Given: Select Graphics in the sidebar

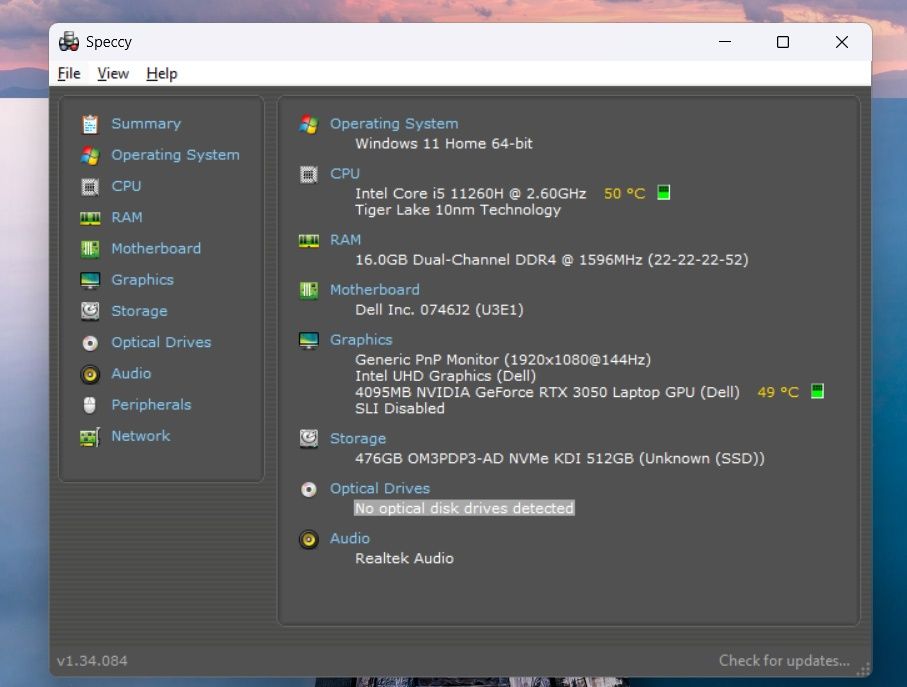Looking at the screenshot, I should click(x=142, y=280).
